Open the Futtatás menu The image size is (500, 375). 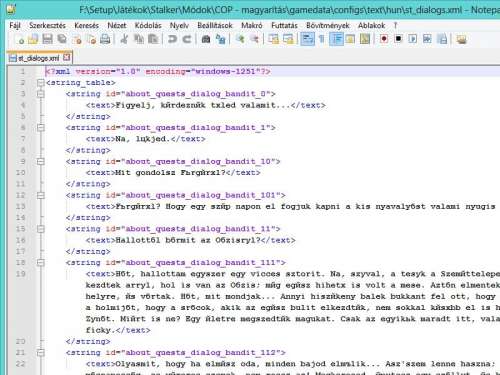coord(284,25)
